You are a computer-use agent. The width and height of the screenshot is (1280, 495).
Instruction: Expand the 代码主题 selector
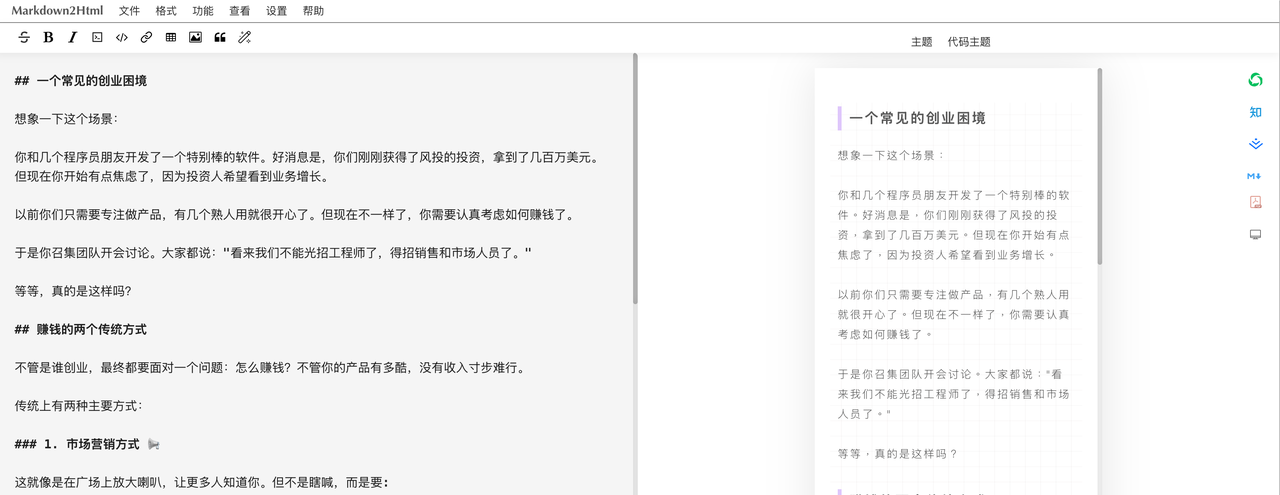point(969,42)
